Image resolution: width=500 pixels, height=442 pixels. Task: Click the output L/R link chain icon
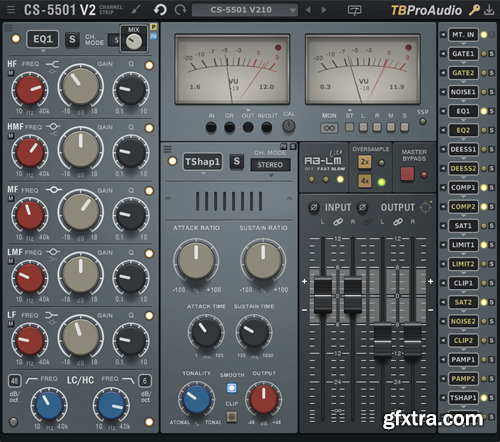(398, 222)
